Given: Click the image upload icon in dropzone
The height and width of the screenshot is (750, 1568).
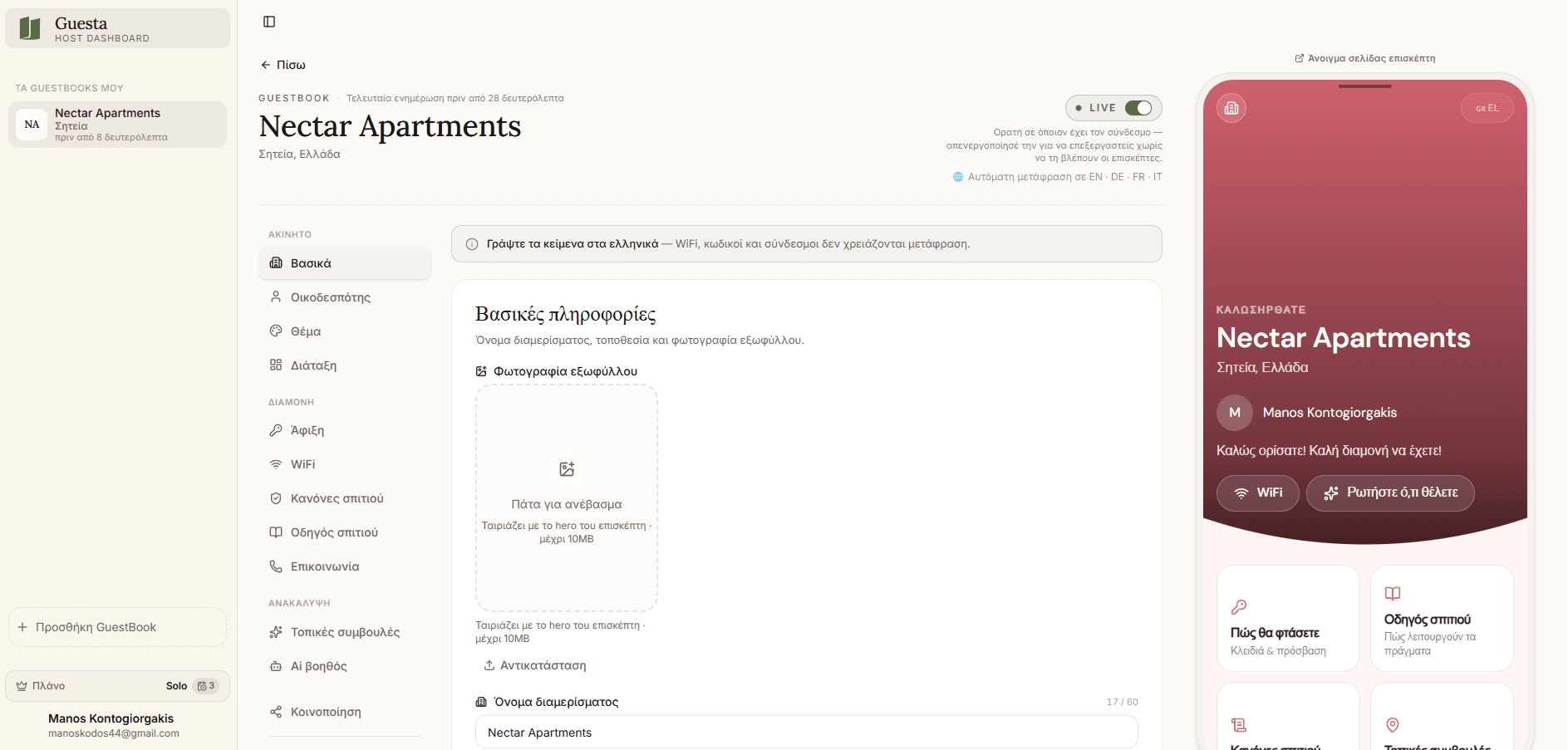Looking at the screenshot, I should pos(567,469).
